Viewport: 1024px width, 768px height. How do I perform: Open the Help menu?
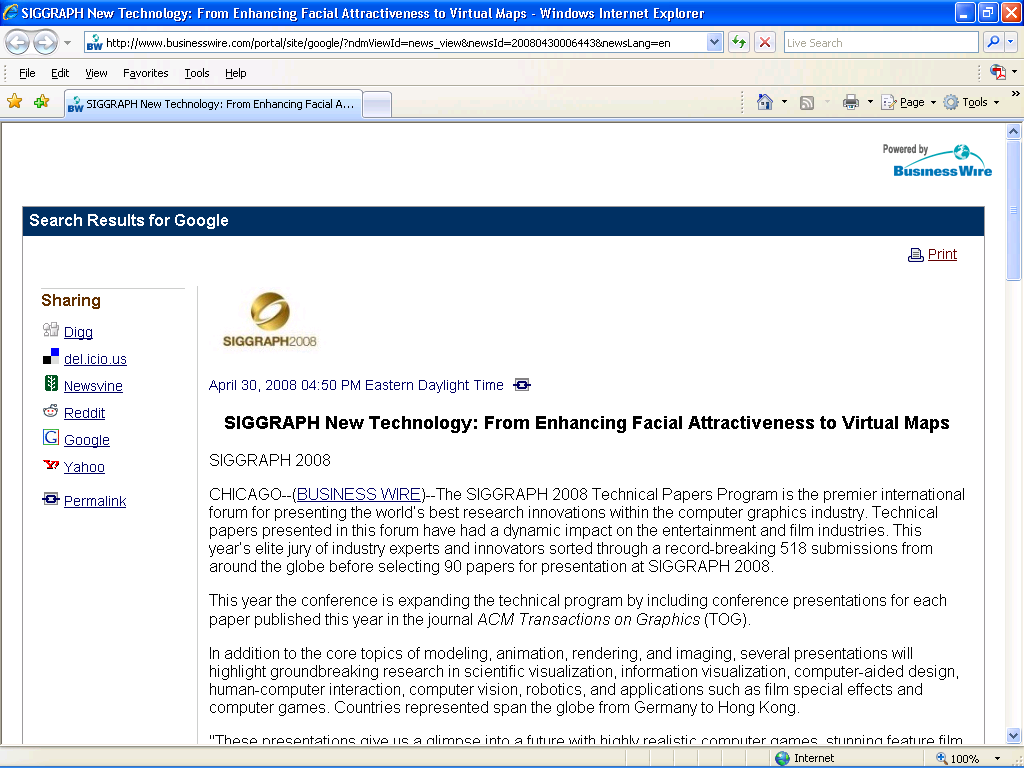coord(236,73)
